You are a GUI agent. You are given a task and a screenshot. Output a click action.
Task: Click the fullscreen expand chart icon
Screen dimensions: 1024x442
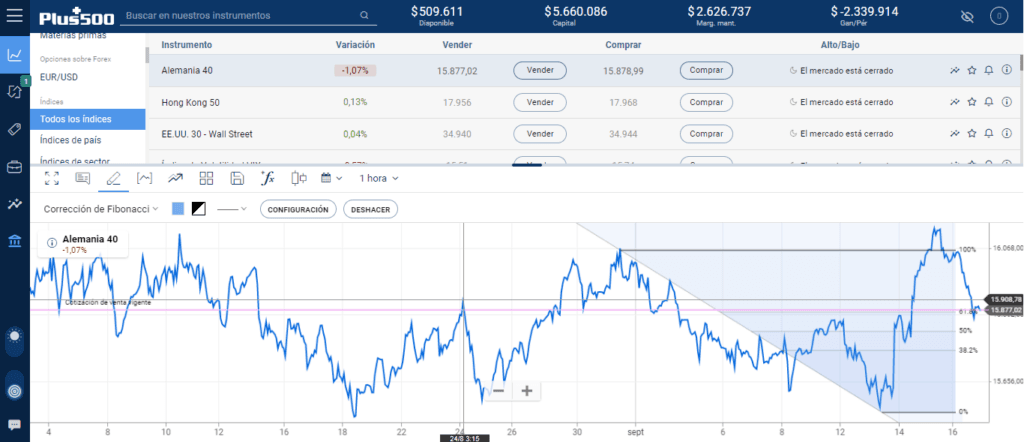tap(52, 178)
